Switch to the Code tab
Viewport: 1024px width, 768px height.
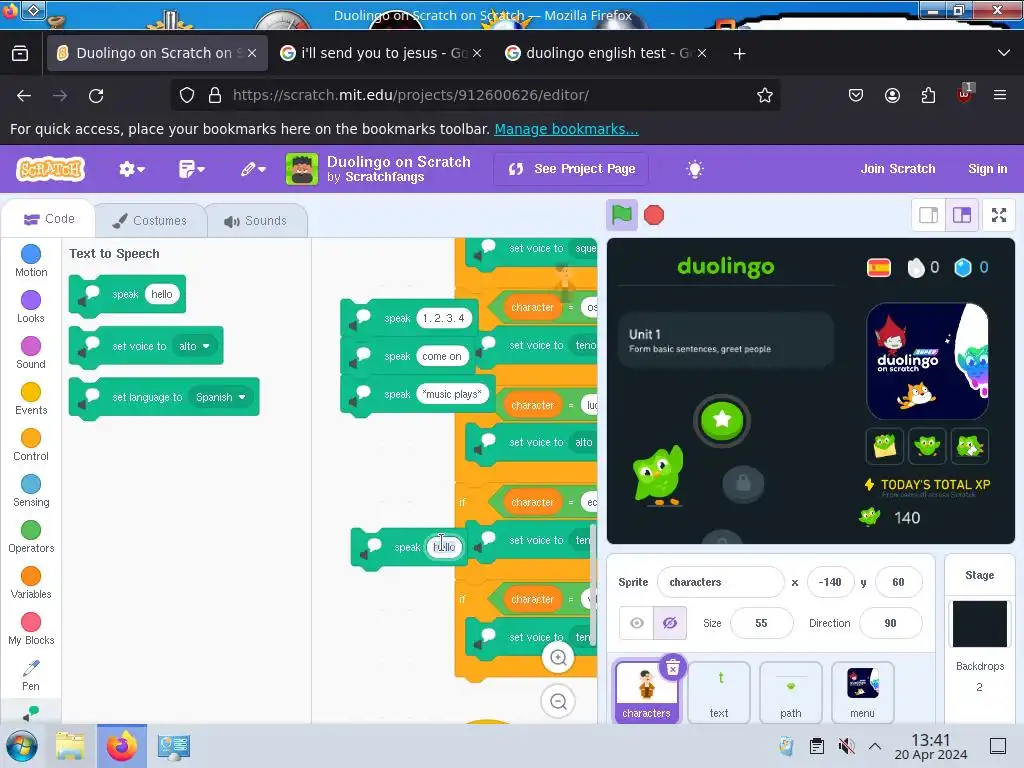point(49,219)
